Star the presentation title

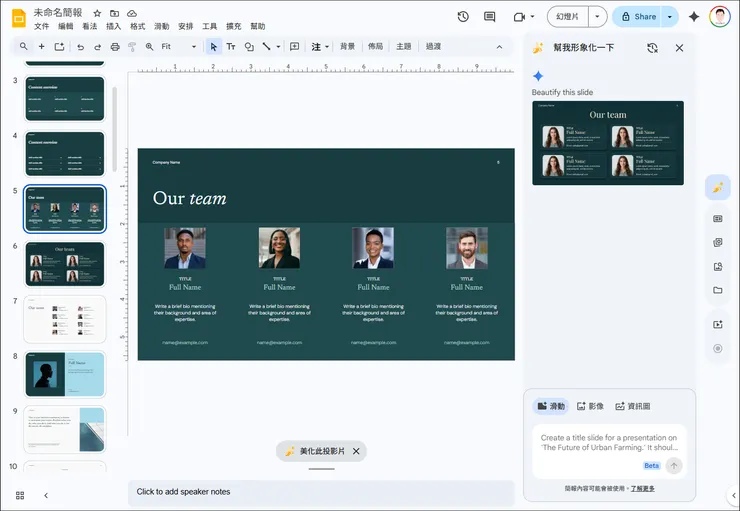click(x=97, y=13)
